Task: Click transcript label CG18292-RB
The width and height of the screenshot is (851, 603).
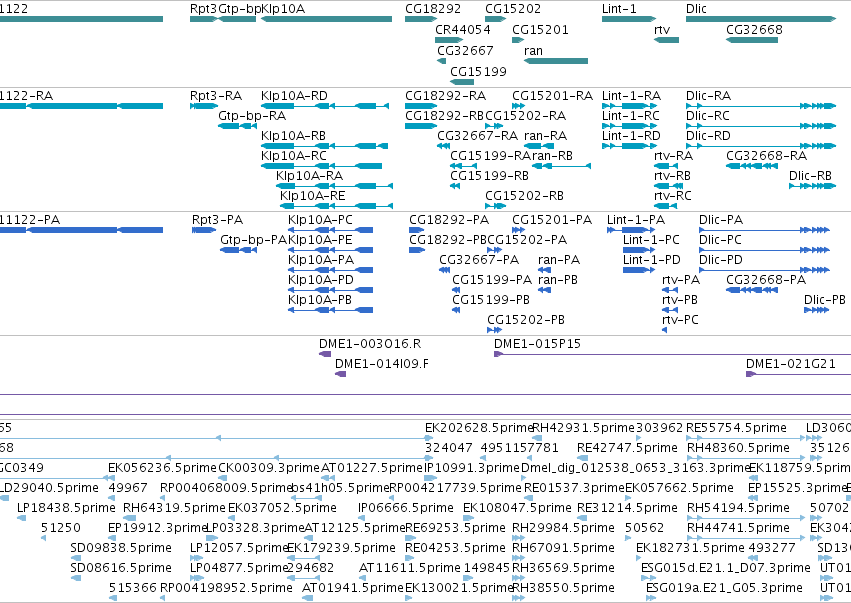Action: 444,116
